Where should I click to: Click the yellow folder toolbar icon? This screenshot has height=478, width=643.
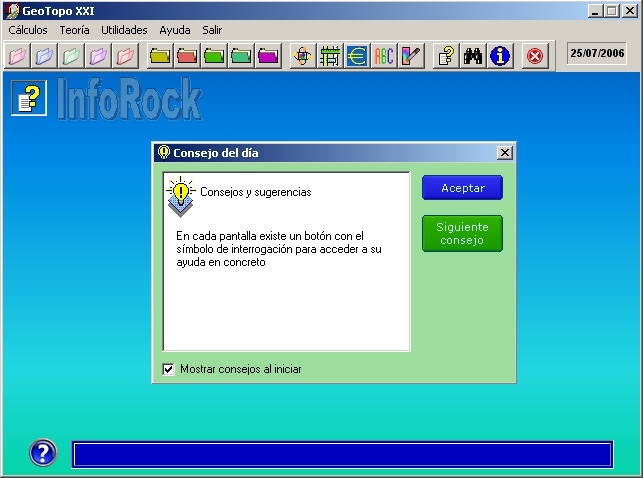160,56
